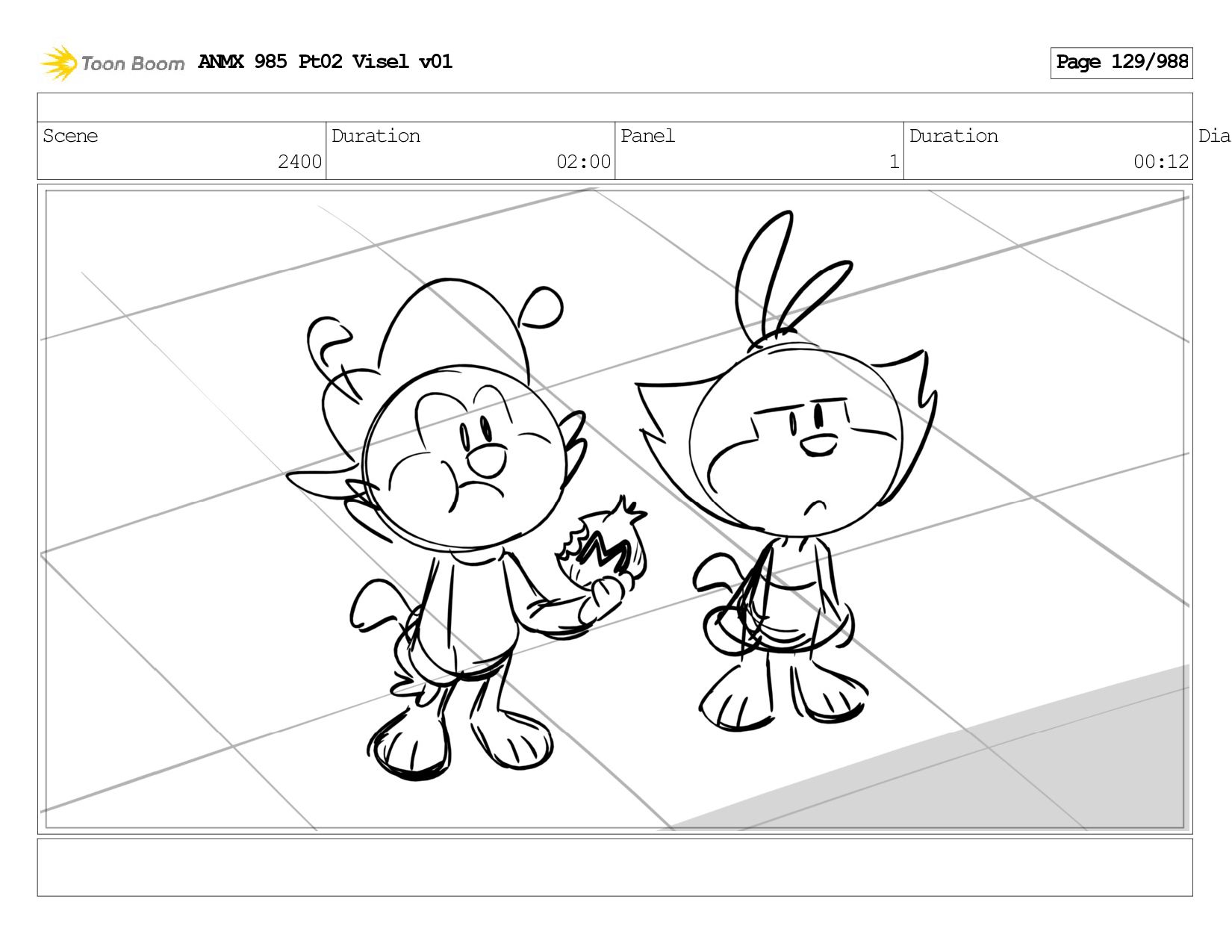
Task: Select the title text "ANMX 985 Pt02 Visel v01"
Action: (x=326, y=61)
